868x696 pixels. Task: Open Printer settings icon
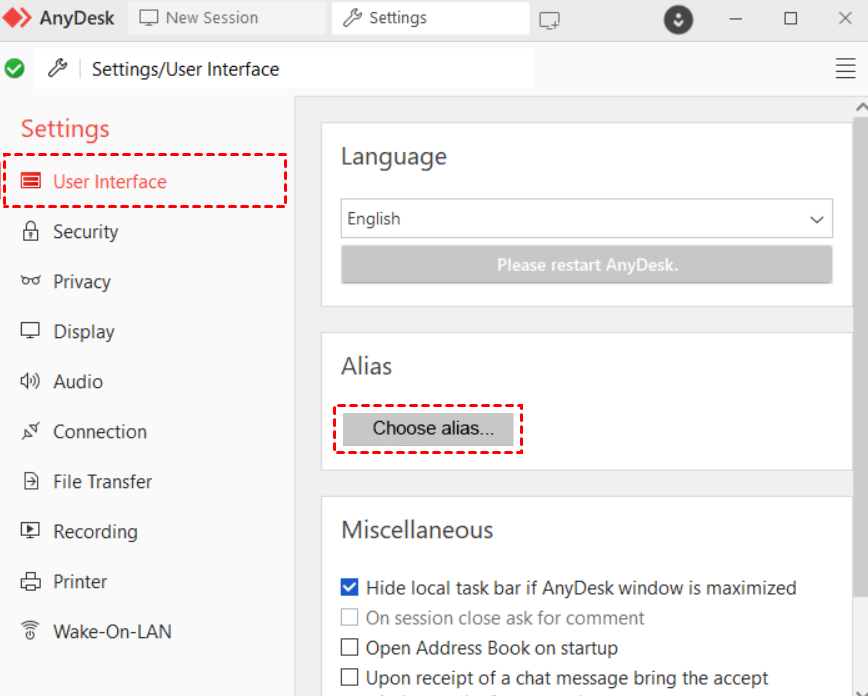tap(31, 581)
